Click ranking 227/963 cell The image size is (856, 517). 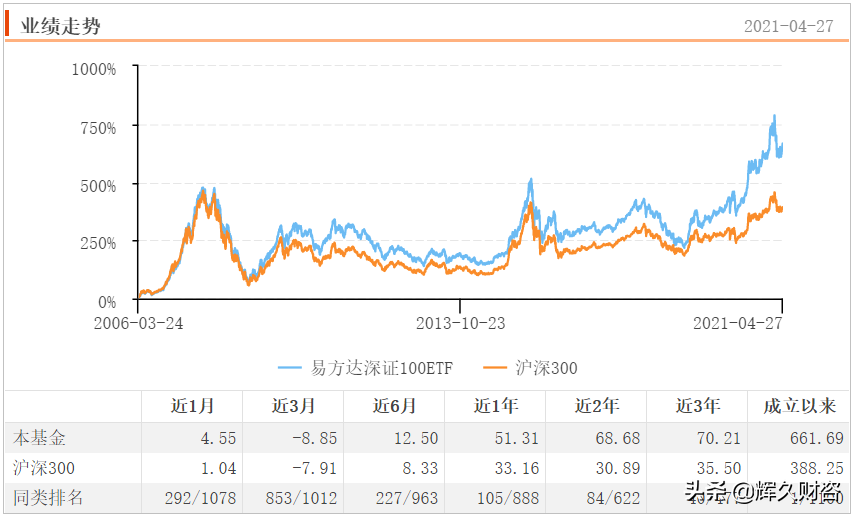pos(407,498)
